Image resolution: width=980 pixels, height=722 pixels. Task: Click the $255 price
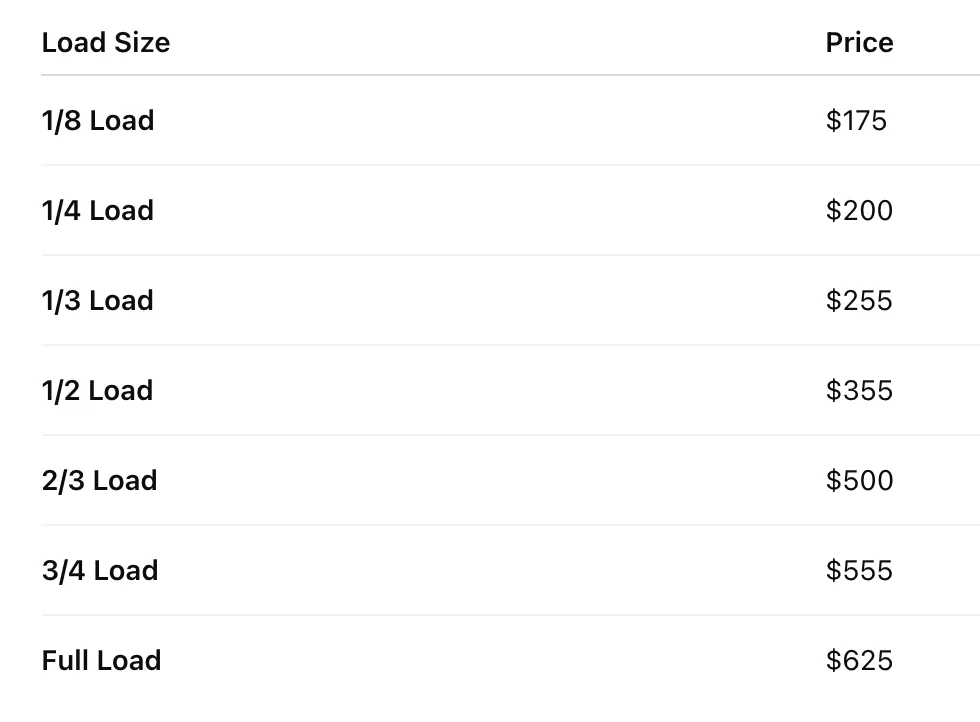tap(859, 301)
